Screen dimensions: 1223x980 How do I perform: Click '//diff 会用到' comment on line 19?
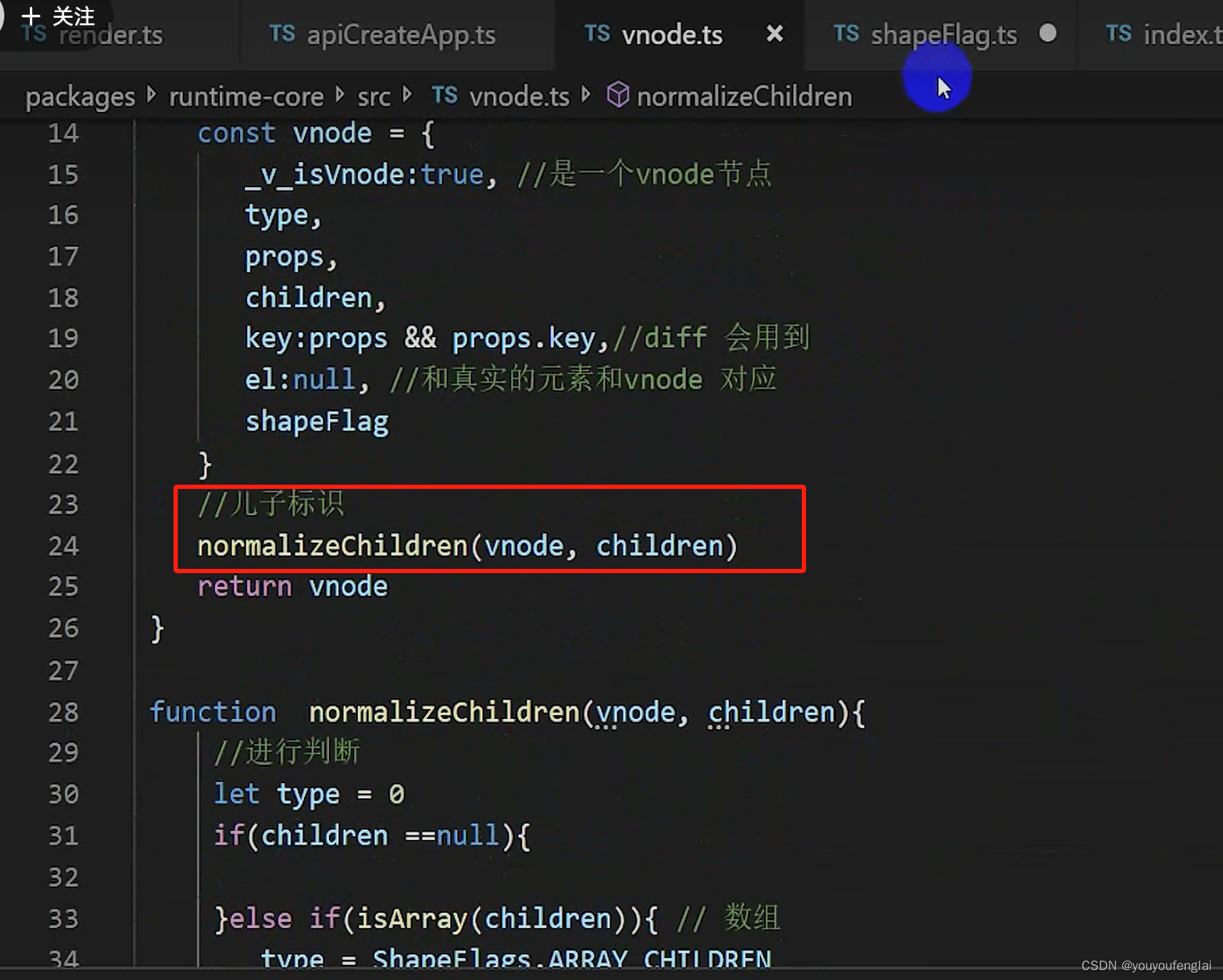[711, 338]
